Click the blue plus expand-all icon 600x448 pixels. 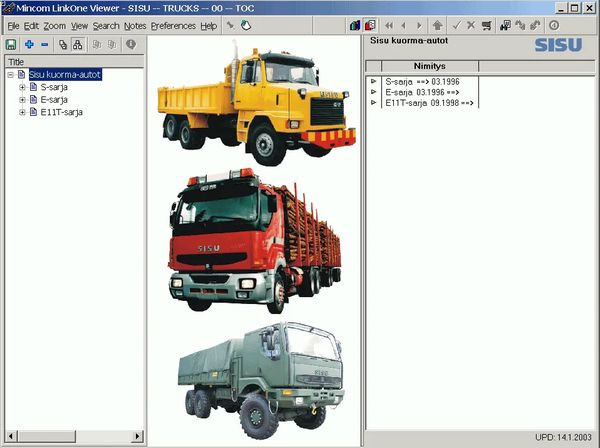30,45
